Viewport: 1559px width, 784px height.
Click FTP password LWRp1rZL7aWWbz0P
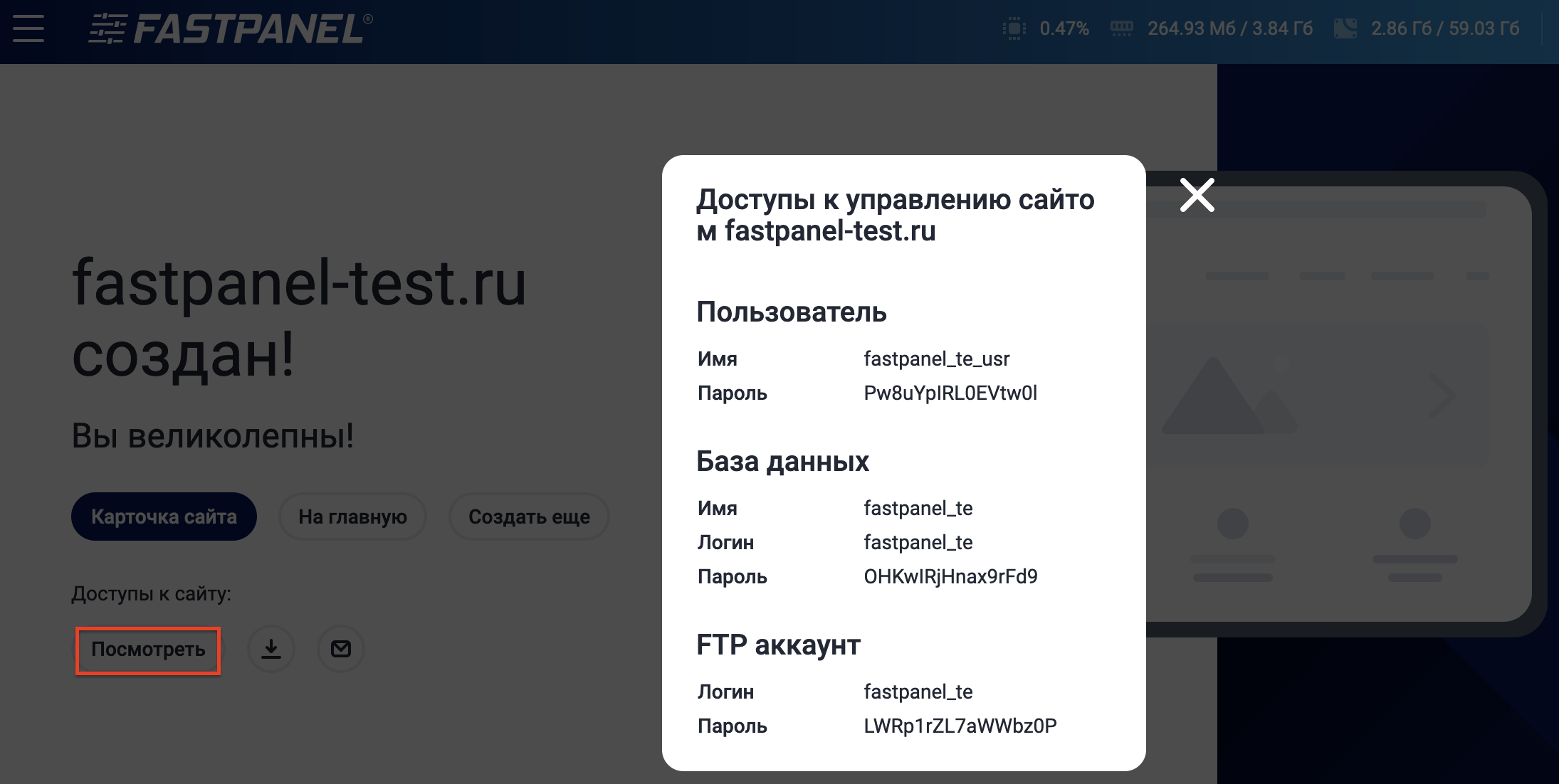pos(960,726)
